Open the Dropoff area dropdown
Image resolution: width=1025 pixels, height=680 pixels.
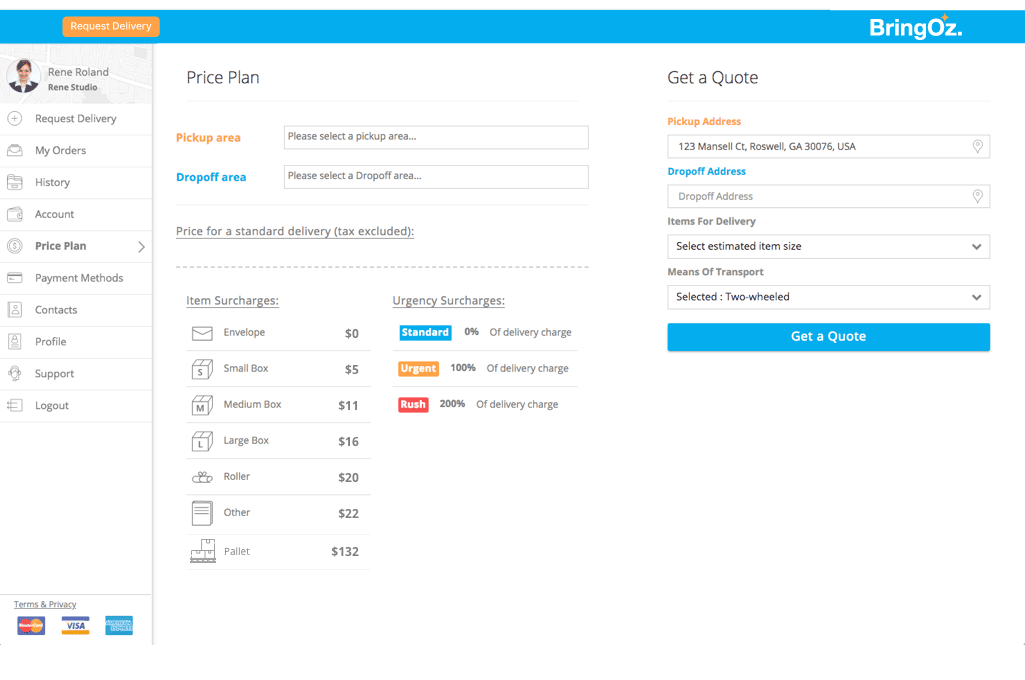[x=436, y=176]
